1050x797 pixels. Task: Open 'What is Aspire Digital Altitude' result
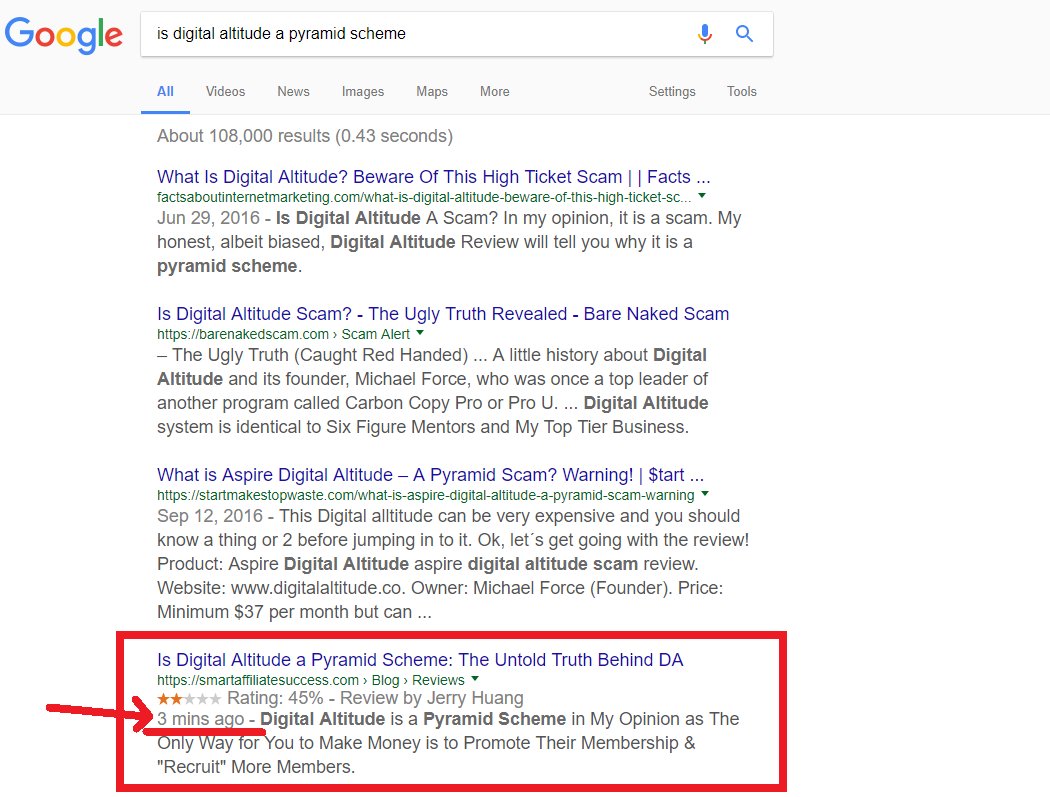[430, 475]
